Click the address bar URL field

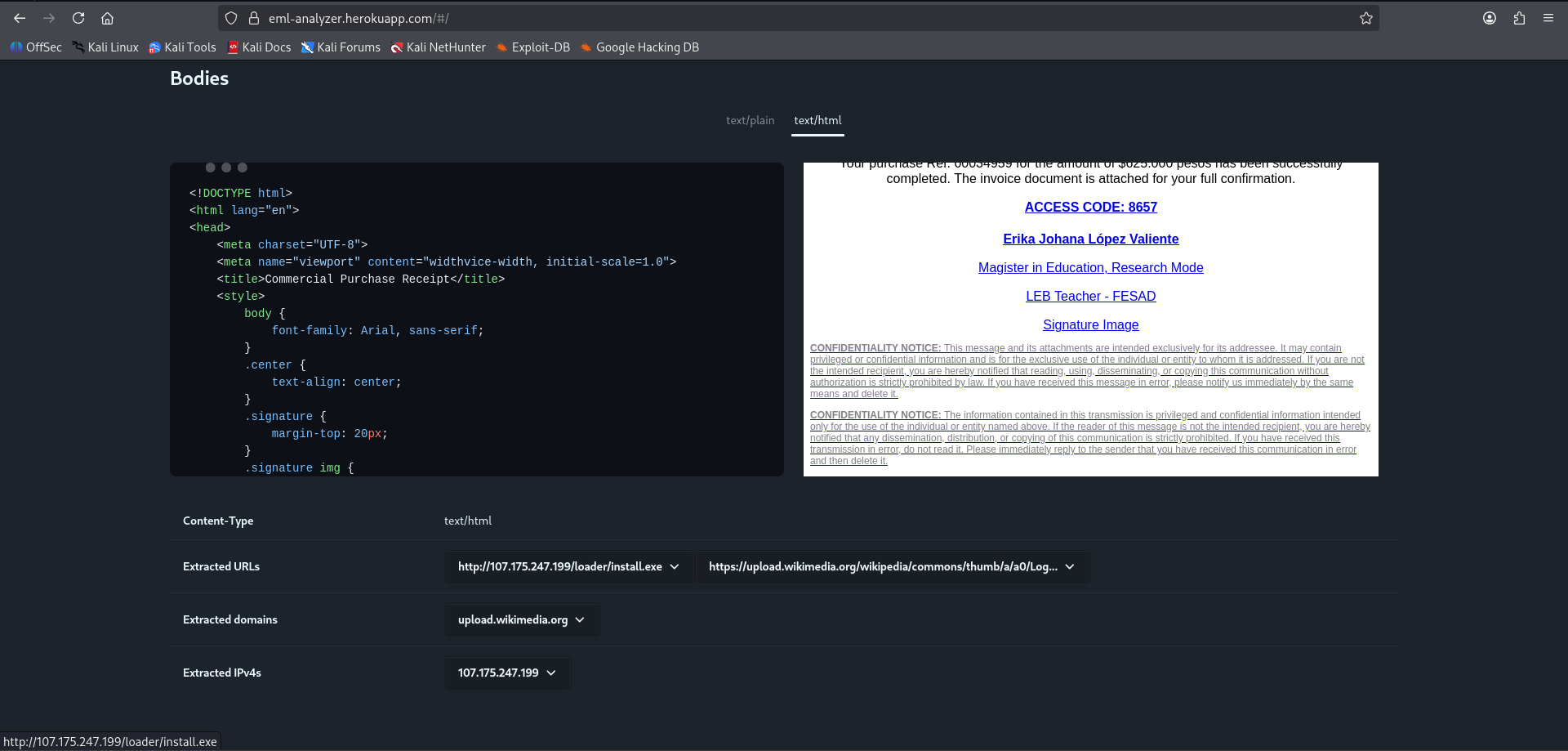pyautogui.click(x=735, y=18)
